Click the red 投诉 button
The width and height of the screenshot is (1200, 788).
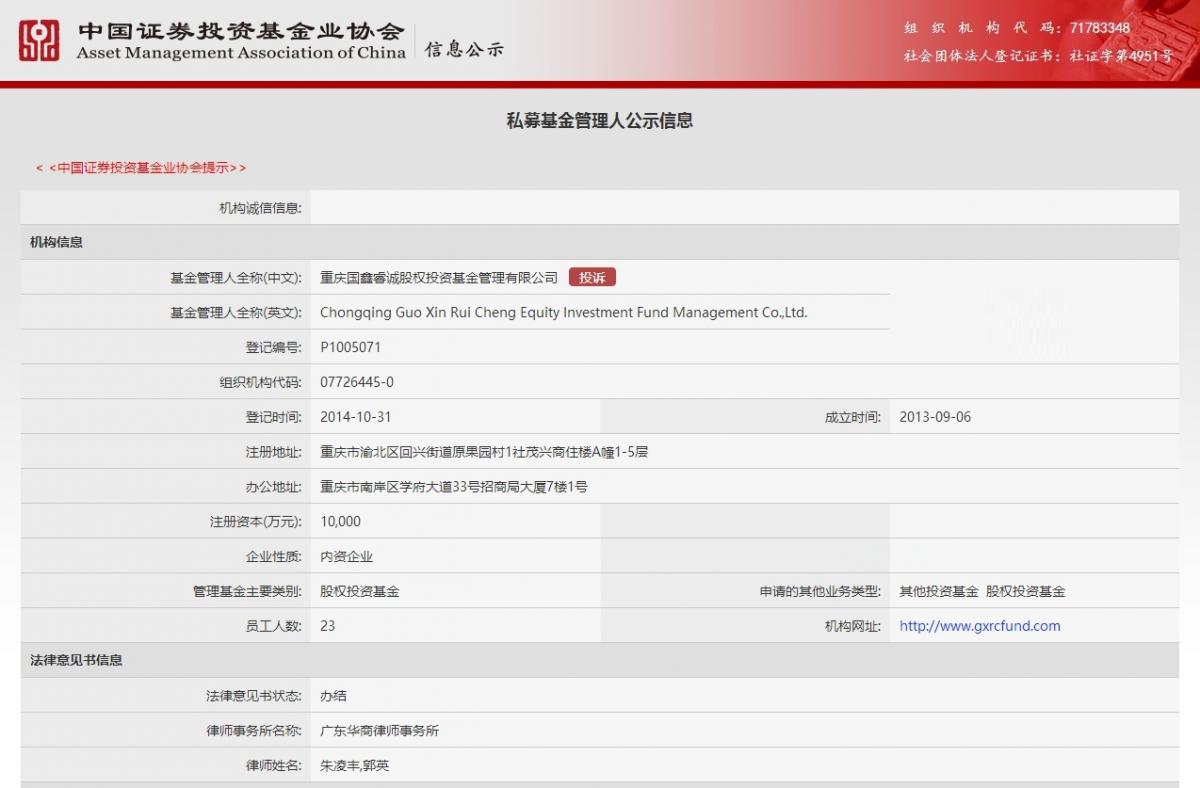[592, 277]
